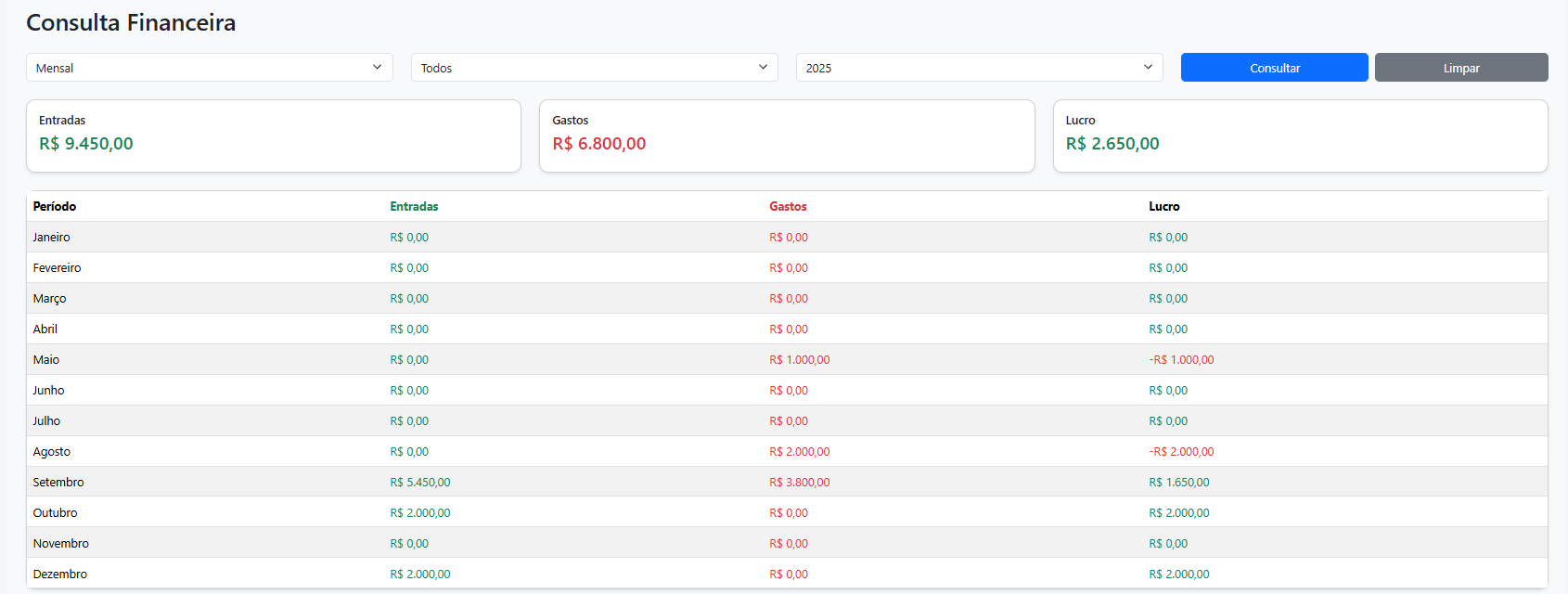
Task: Expand the Todos filter dropdown
Action: [x=594, y=68]
